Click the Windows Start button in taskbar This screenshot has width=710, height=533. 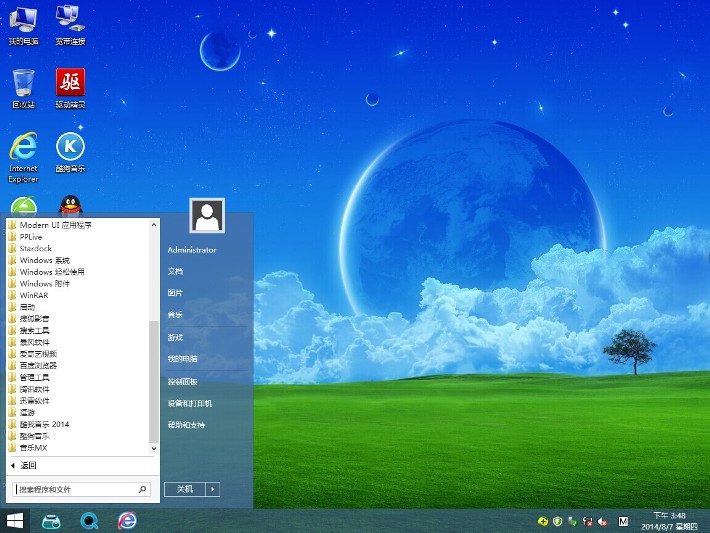[x=15, y=520]
